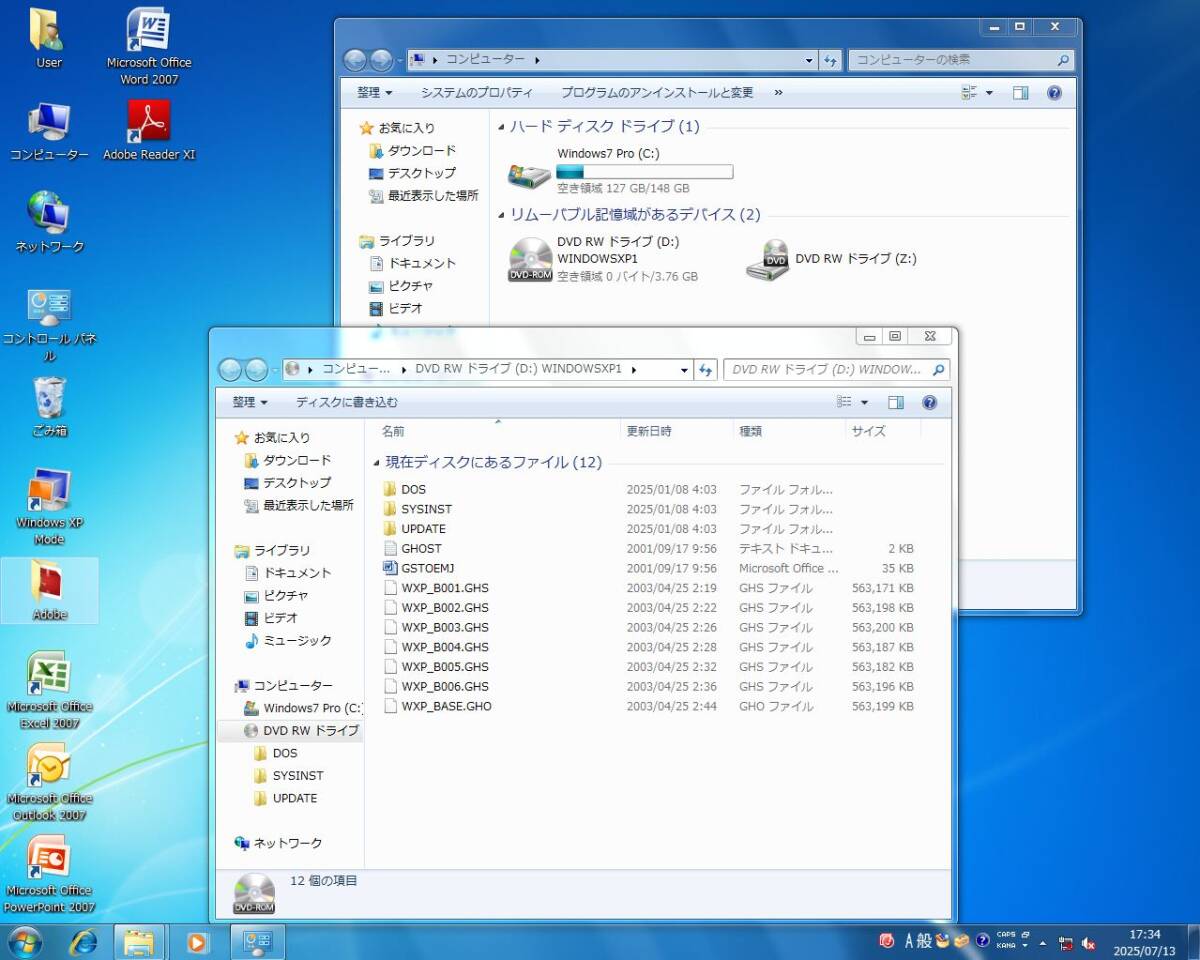
Task: Click the search box in DVD drive window
Action: pyautogui.click(x=836, y=370)
